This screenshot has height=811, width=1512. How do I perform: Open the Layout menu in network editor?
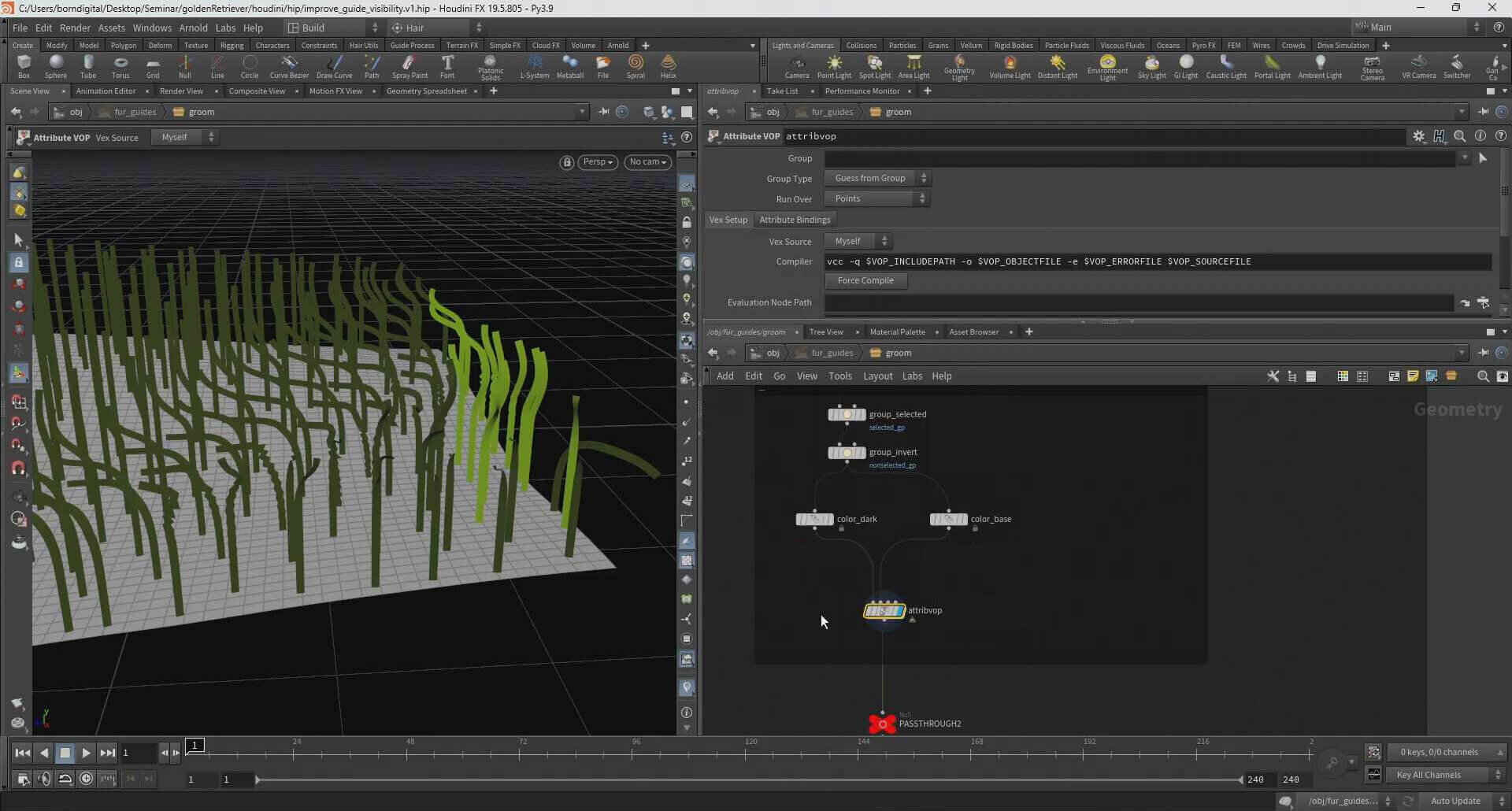click(877, 376)
